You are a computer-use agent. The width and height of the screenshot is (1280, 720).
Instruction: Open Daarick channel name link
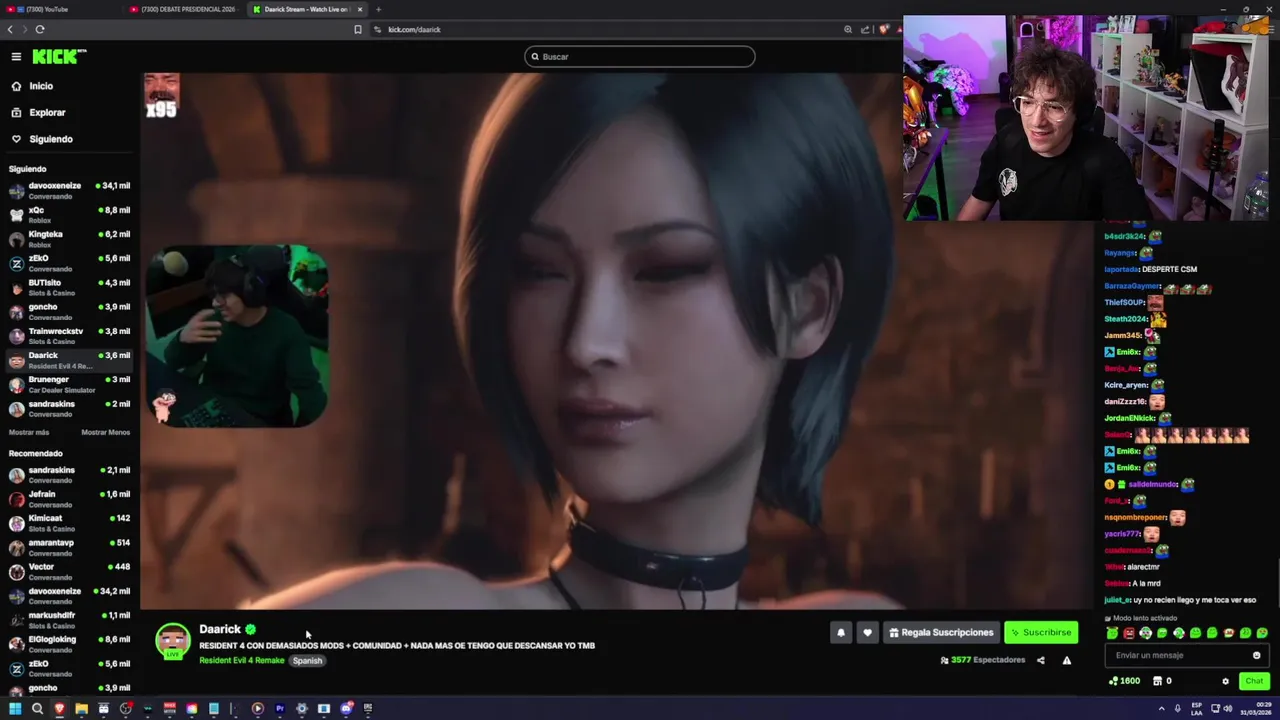point(220,629)
